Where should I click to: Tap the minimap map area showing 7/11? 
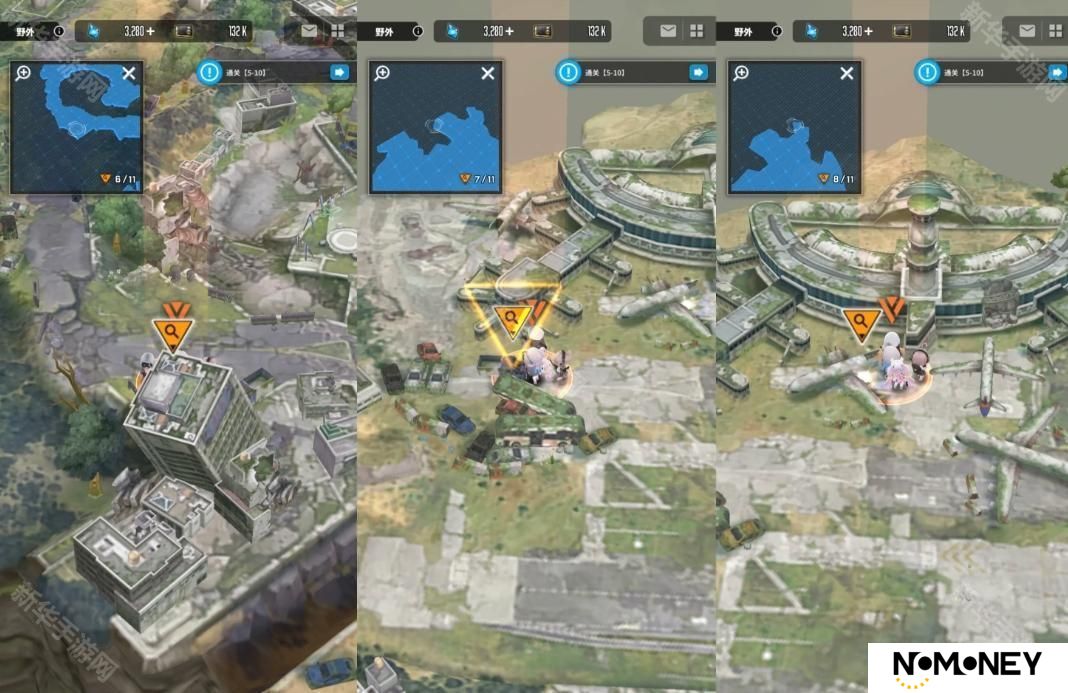[435, 128]
